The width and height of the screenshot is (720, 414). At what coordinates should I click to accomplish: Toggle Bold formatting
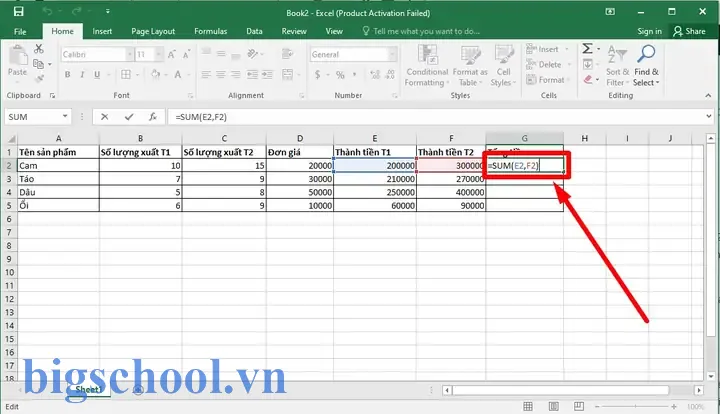coord(68,74)
